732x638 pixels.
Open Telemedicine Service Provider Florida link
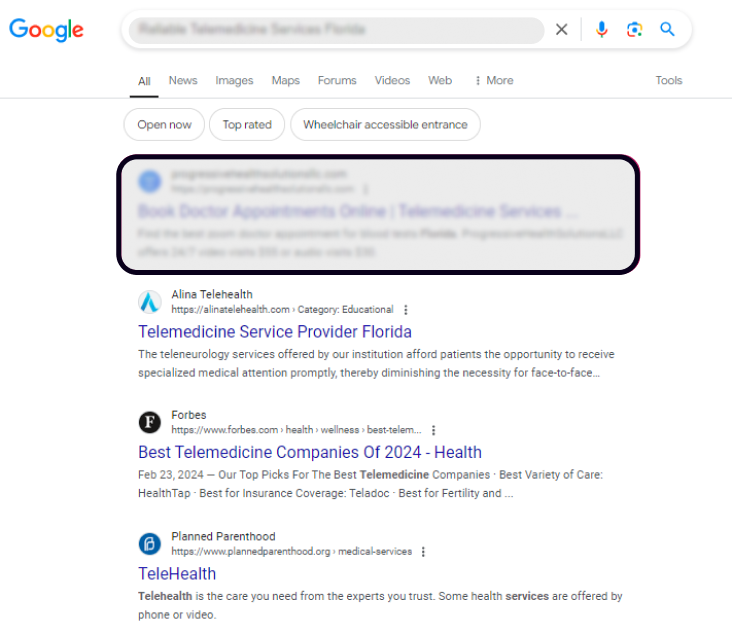275,332
